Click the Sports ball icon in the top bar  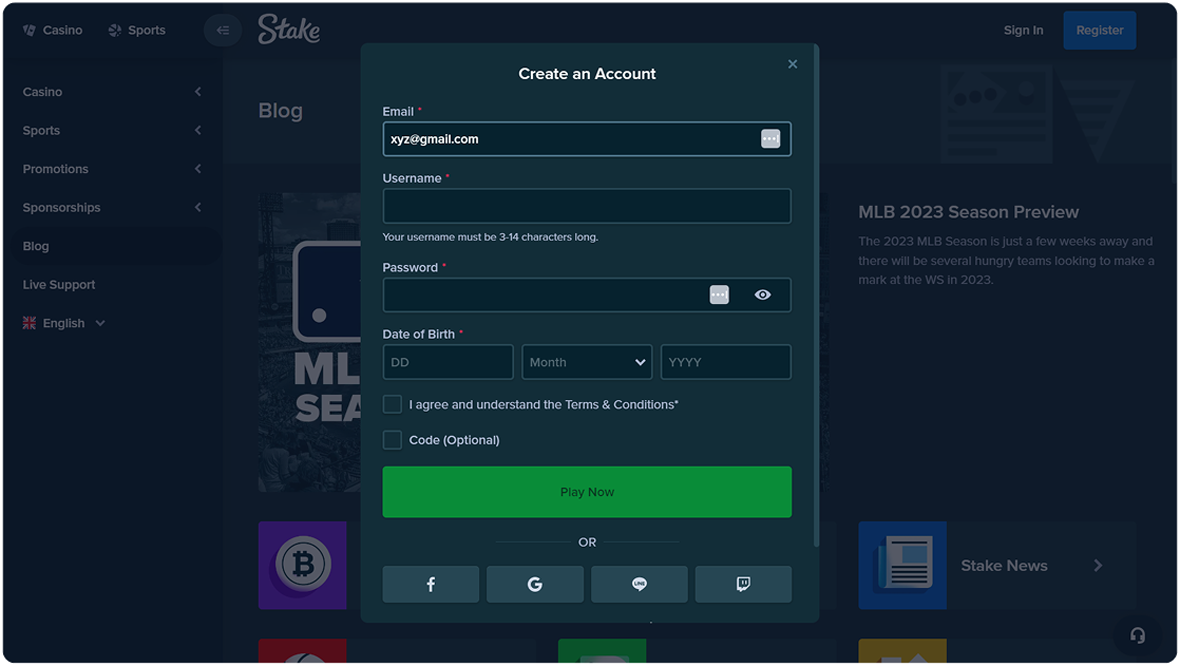click(114, 30)
